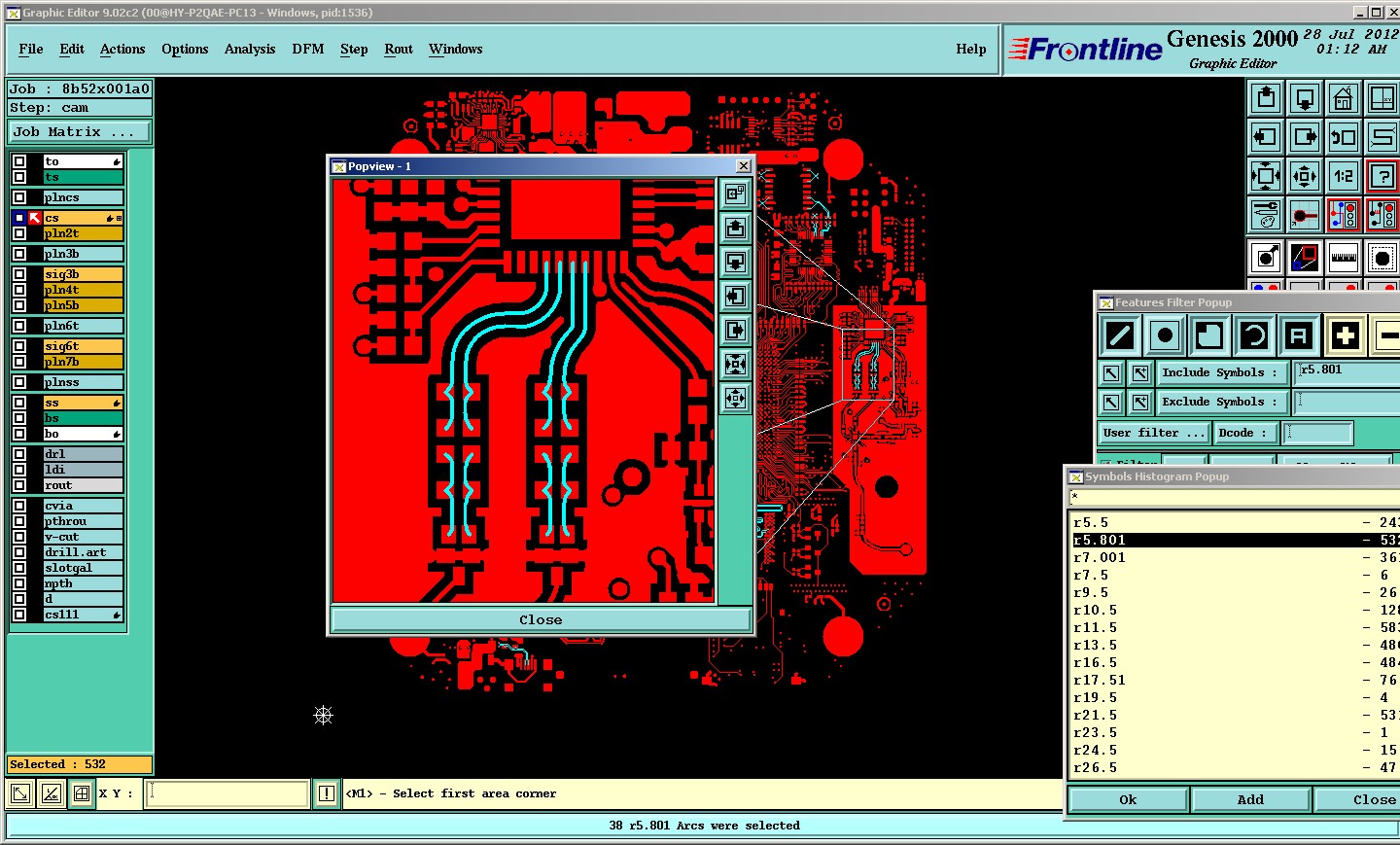
Task: Toggle the checkbox for layer rout
Action: (x=19, y=485)
